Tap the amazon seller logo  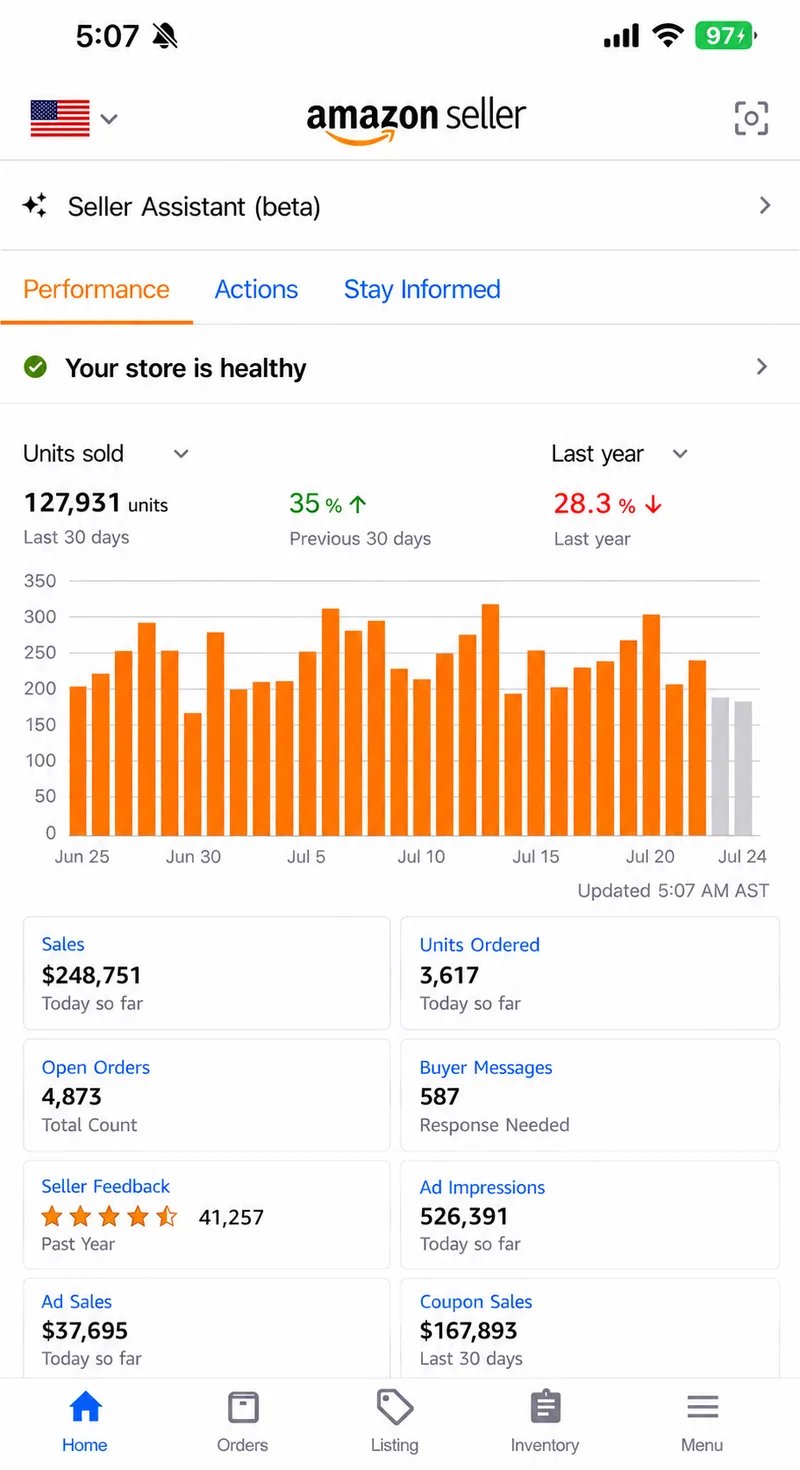click(416, 120)
